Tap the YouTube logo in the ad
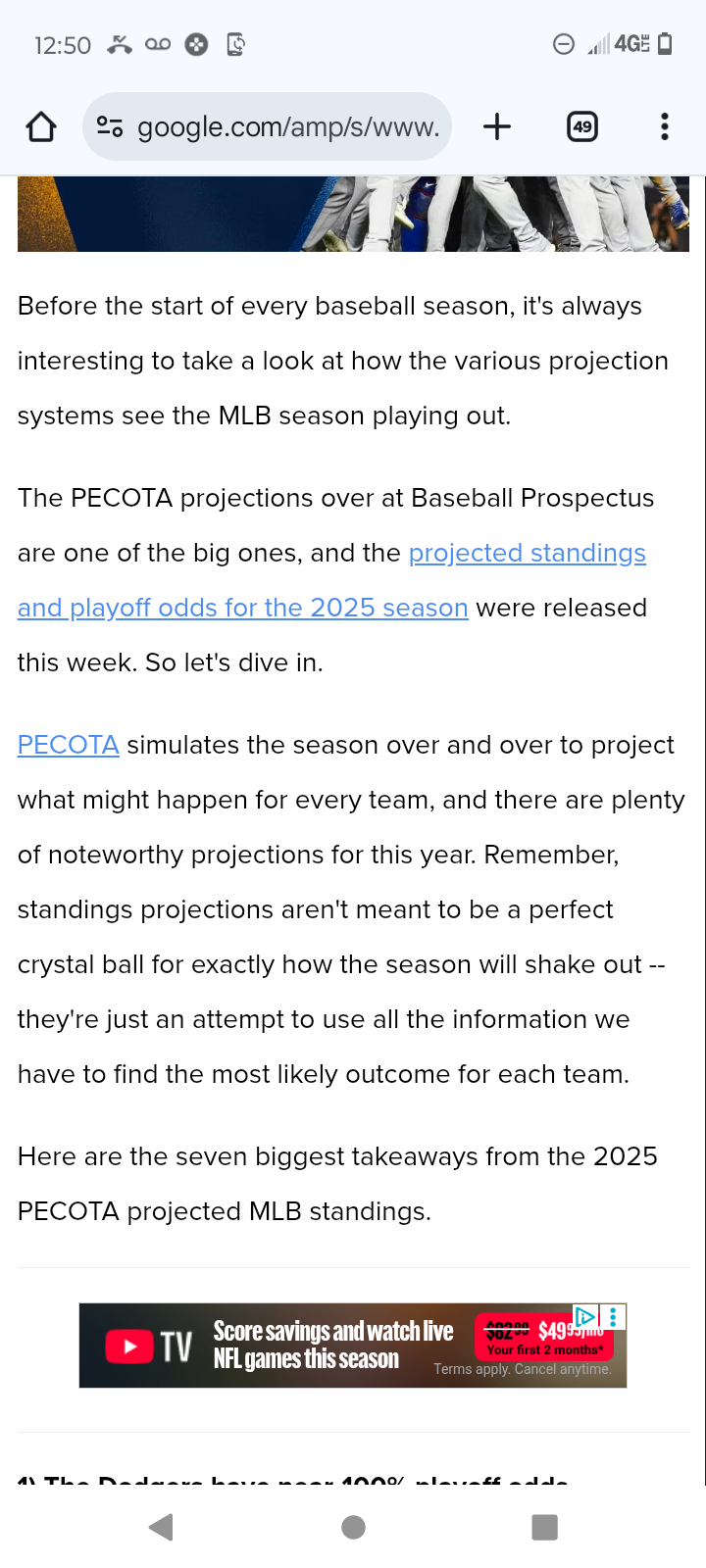This screenshot has height=1568, width=706. point(129,1347)
